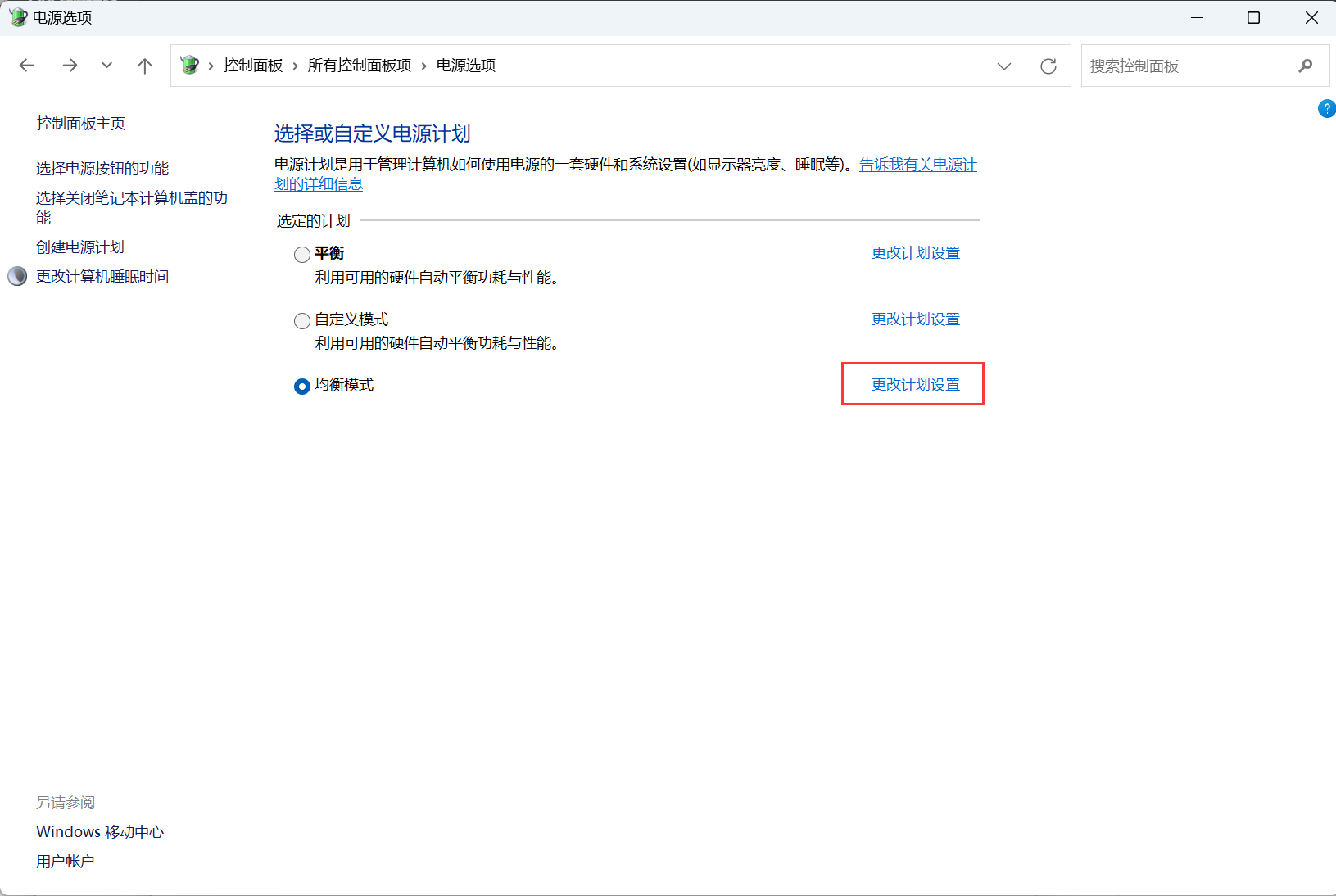Go up one level with up arrow
Image resolution: width=1336 pixels, height=896 pixels.
[145, 66]
